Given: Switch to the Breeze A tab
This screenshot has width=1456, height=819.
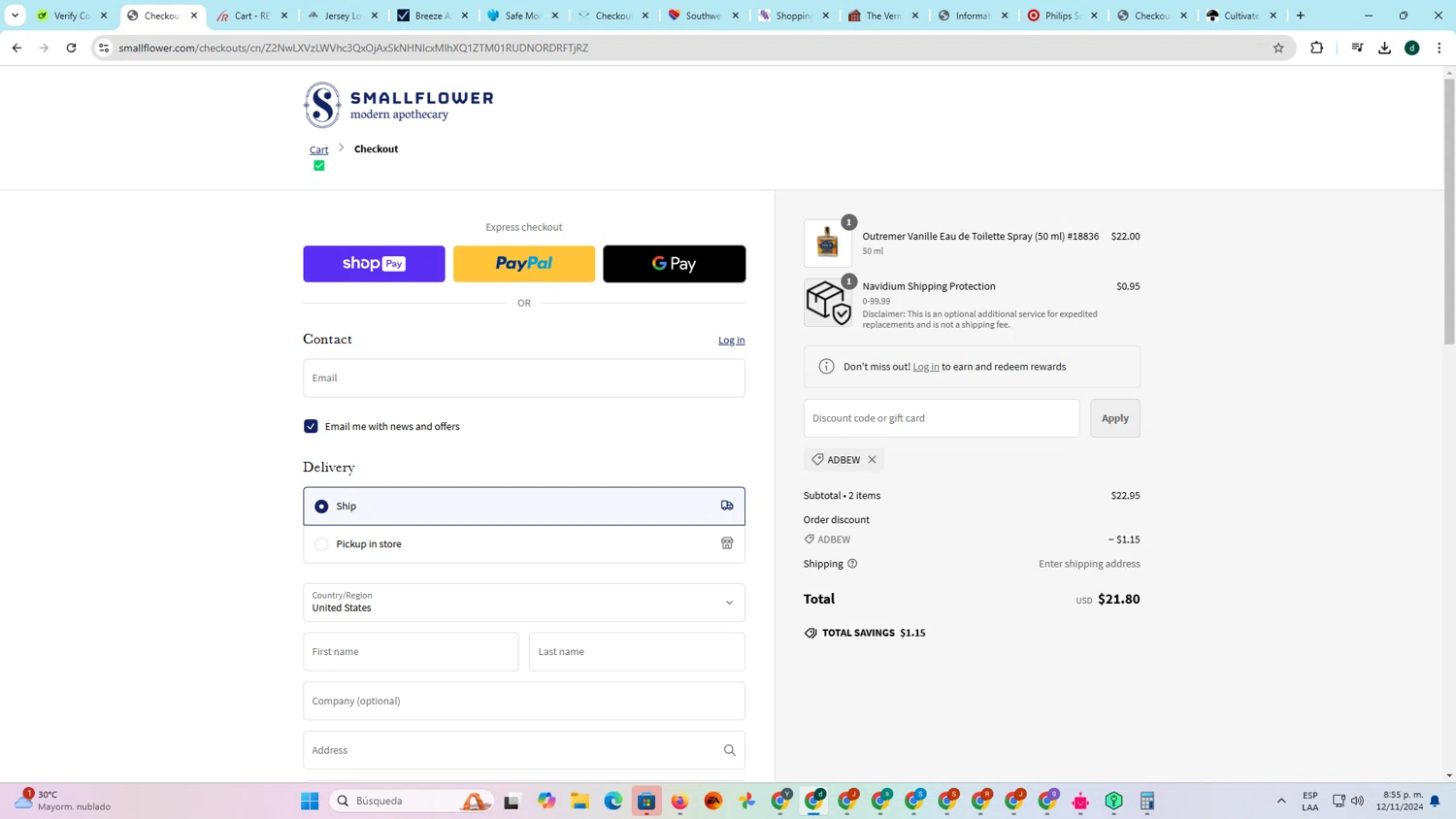Looking at the screenshot, I should 431,16.
